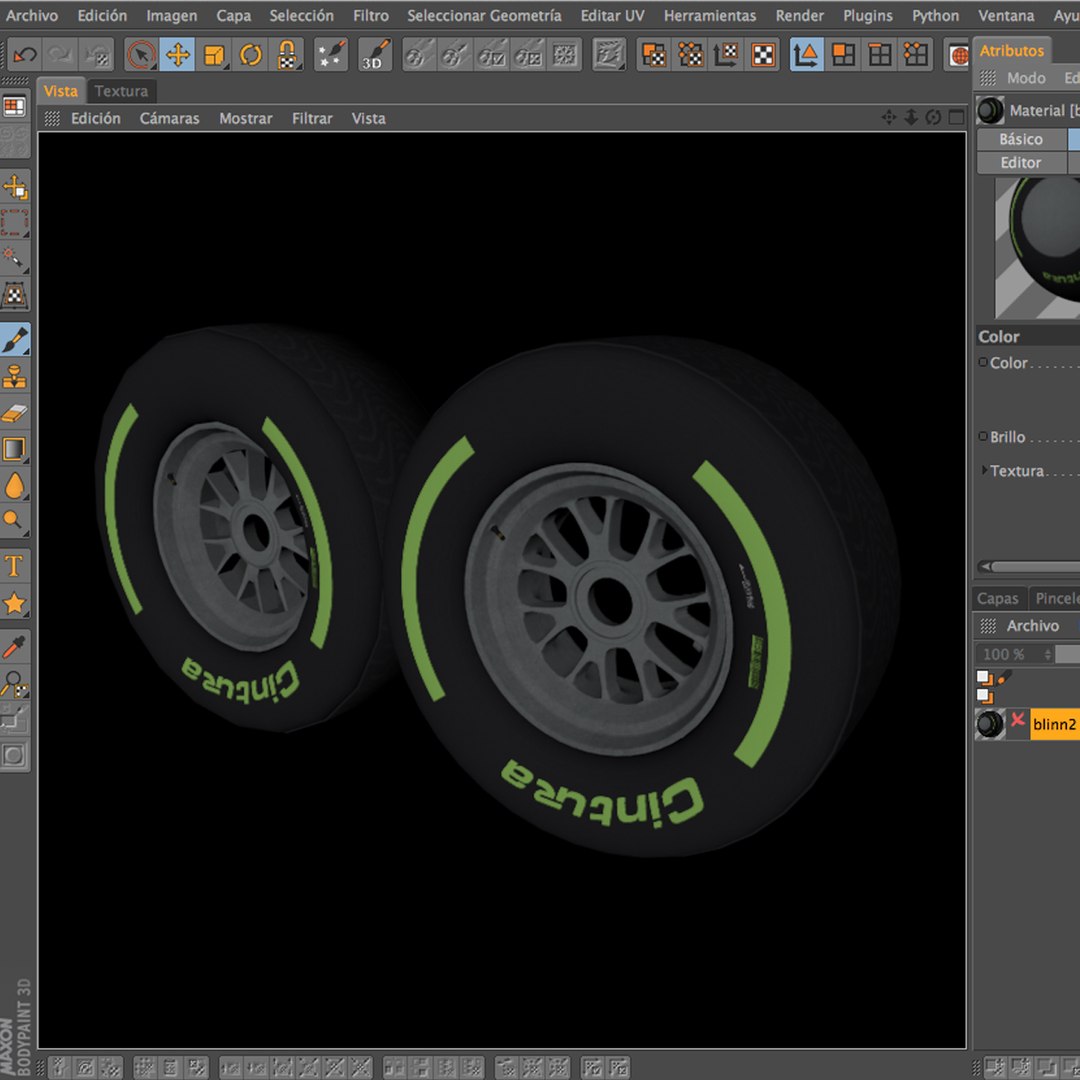Select the Scale cube tool

coord(214,54)
